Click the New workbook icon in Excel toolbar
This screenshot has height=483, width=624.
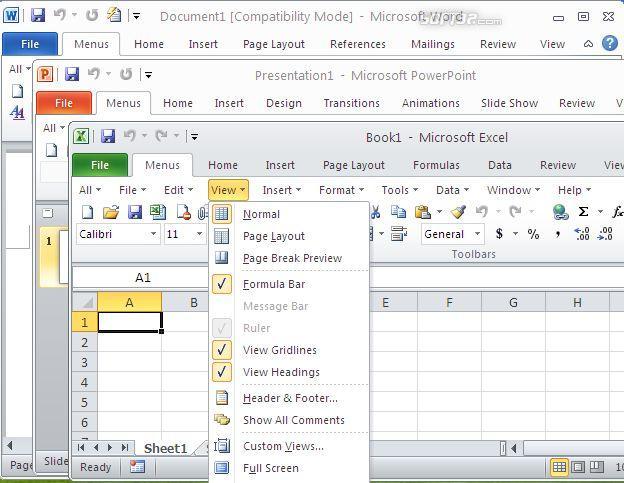tap(87, 212)
